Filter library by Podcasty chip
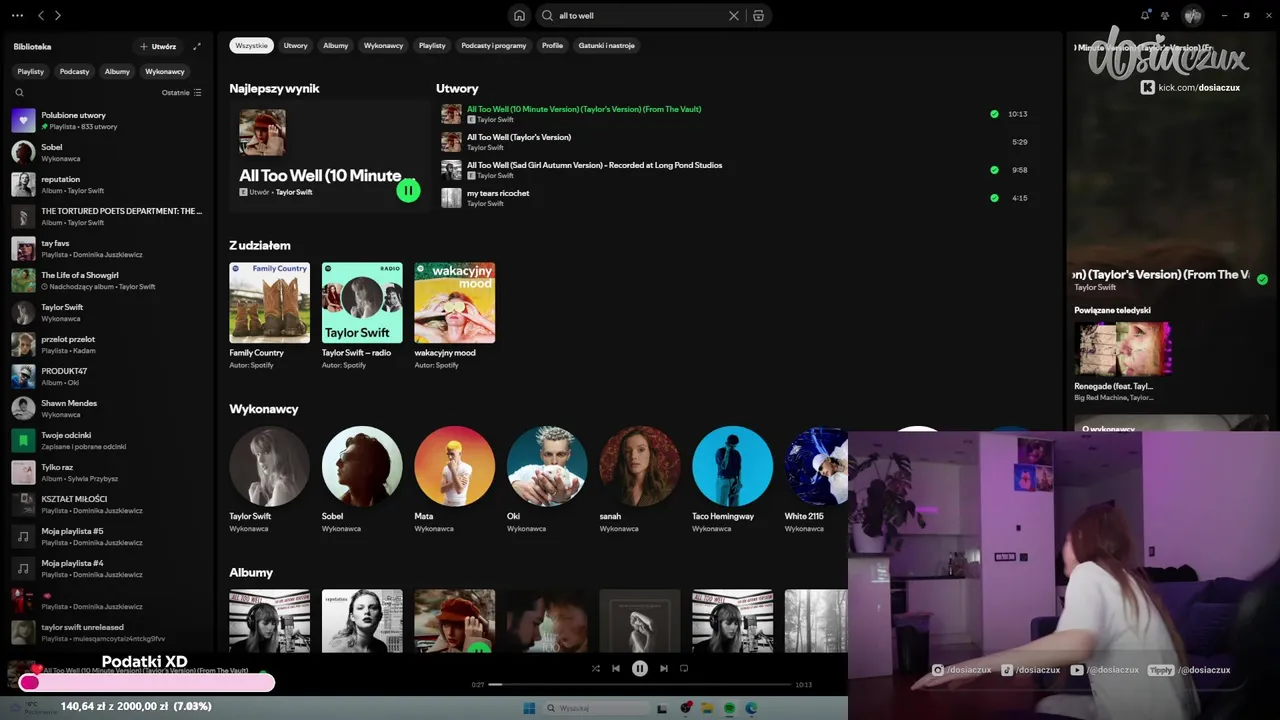Screen dimensions: 1280x720 (75, 71)
